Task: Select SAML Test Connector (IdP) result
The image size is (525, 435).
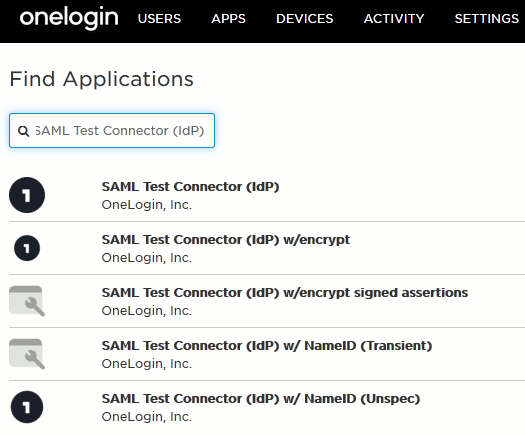Action: (x=190, y=187)
